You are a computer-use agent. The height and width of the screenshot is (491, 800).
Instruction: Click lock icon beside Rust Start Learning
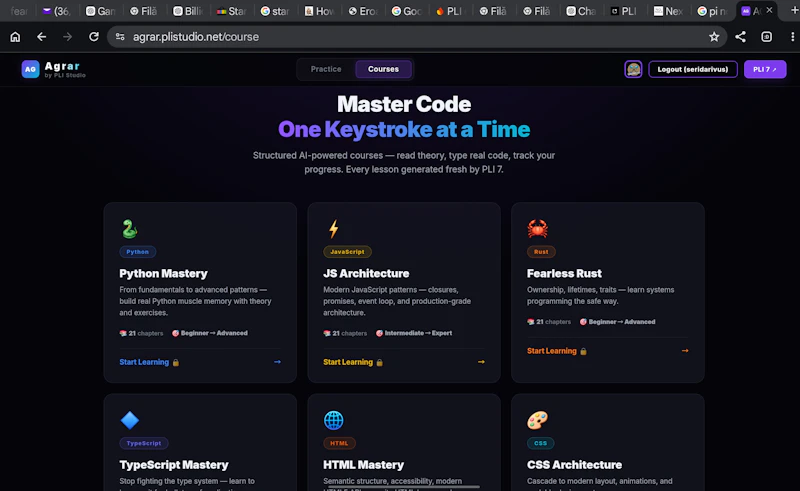pos(583,351)
